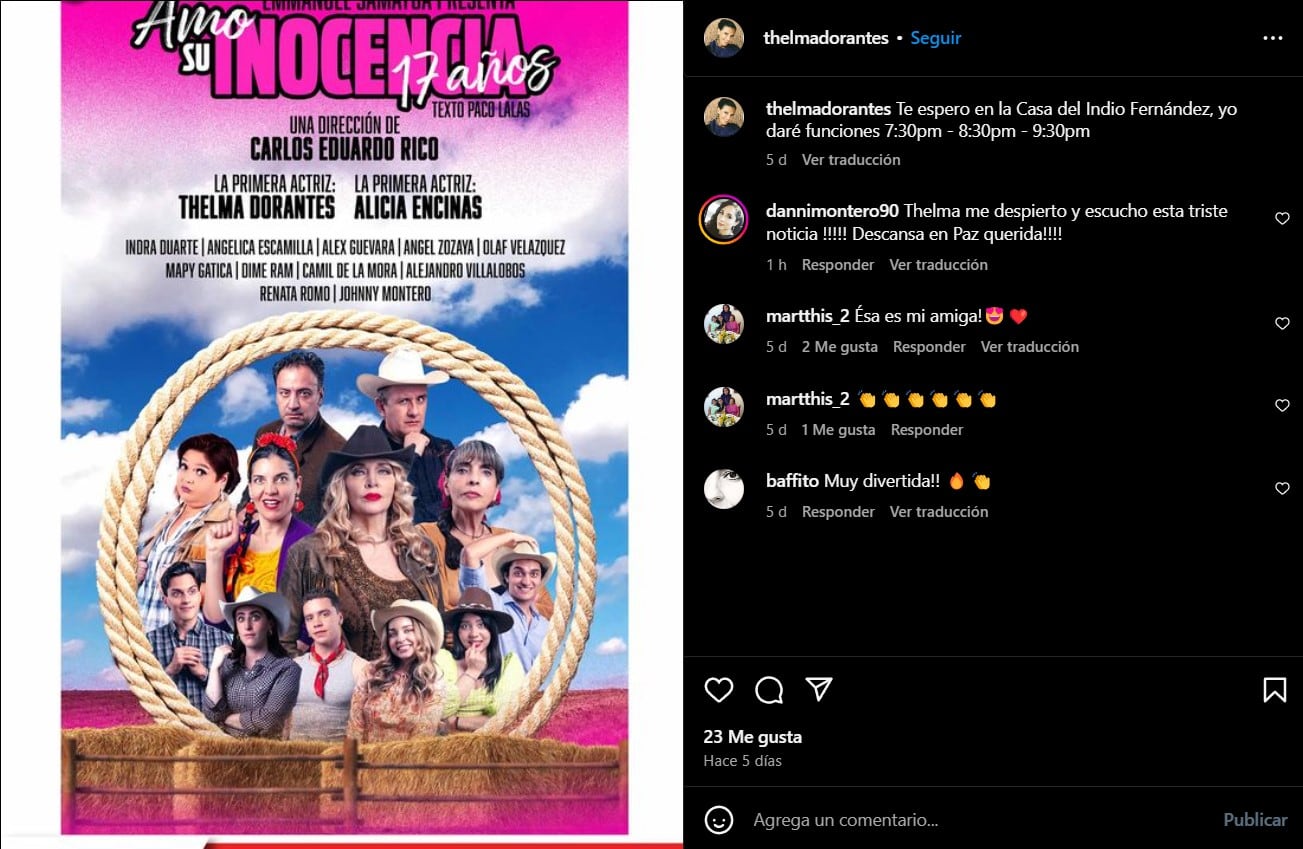Image resolution: width=1303 pixels, height=849 pixels.
Task: Click the Publicar button
Action: [1255, 820]
